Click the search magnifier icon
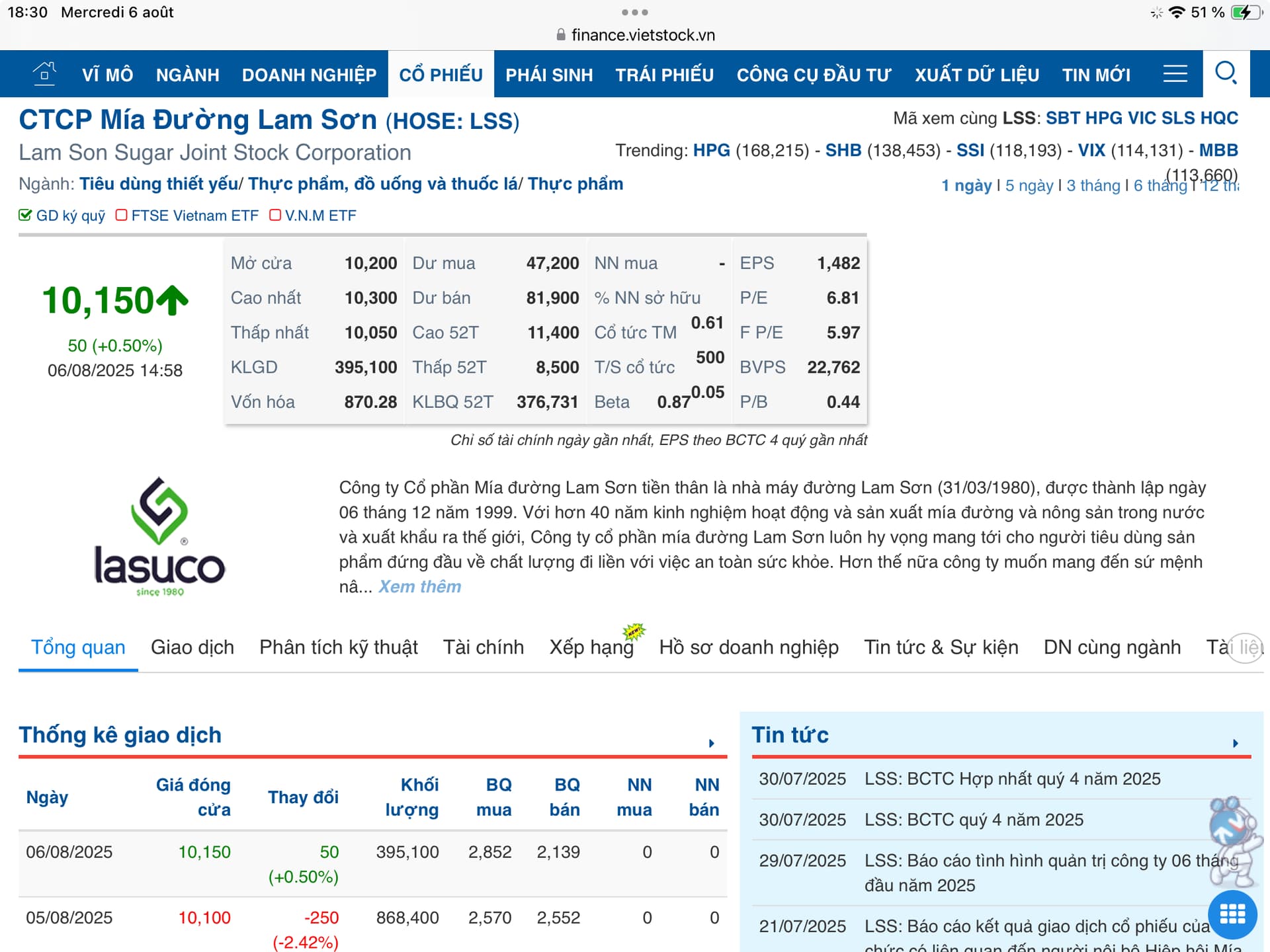The image size is (1270, 952). (x=1226, y=73)
